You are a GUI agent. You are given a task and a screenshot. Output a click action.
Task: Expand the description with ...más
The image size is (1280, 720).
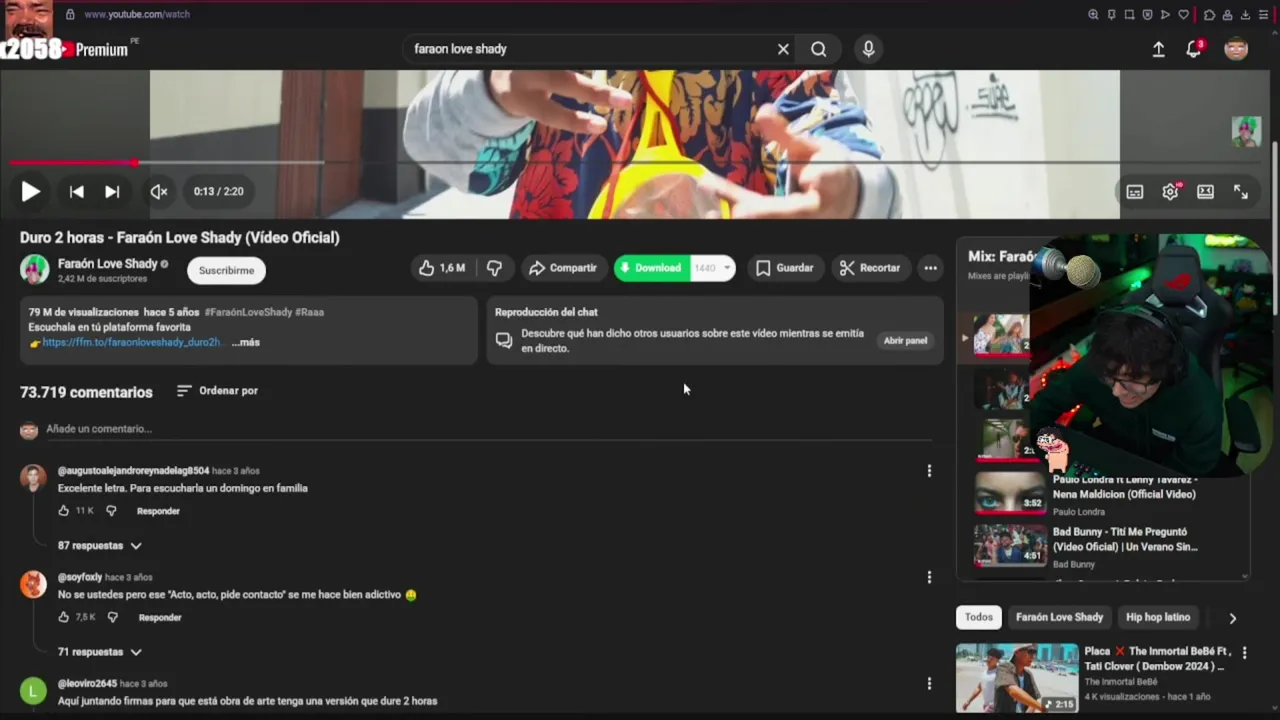tap(246, 342)
